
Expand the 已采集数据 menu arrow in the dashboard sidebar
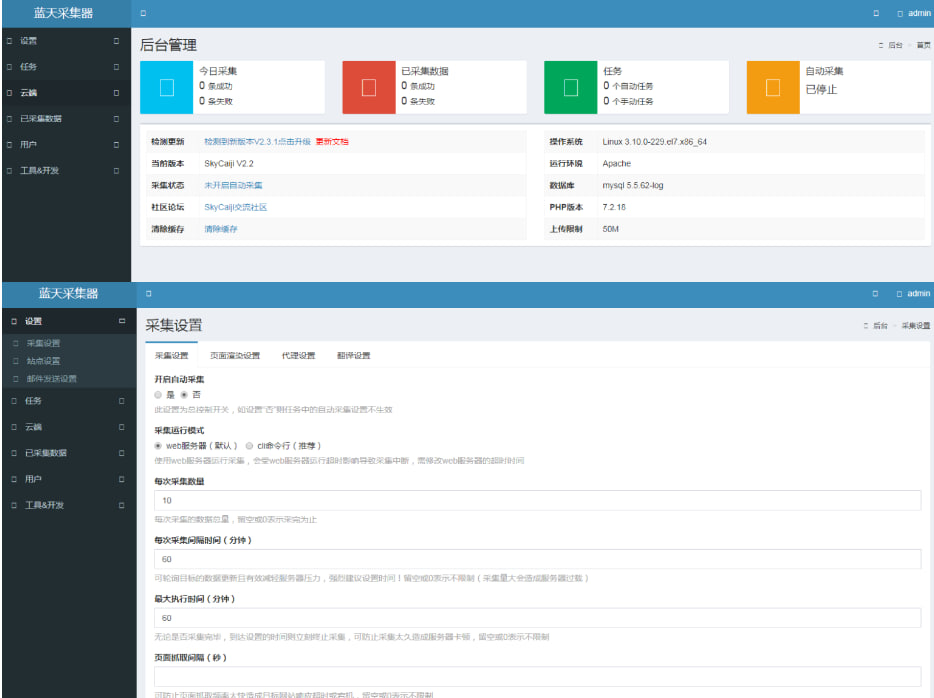[116, 119]
